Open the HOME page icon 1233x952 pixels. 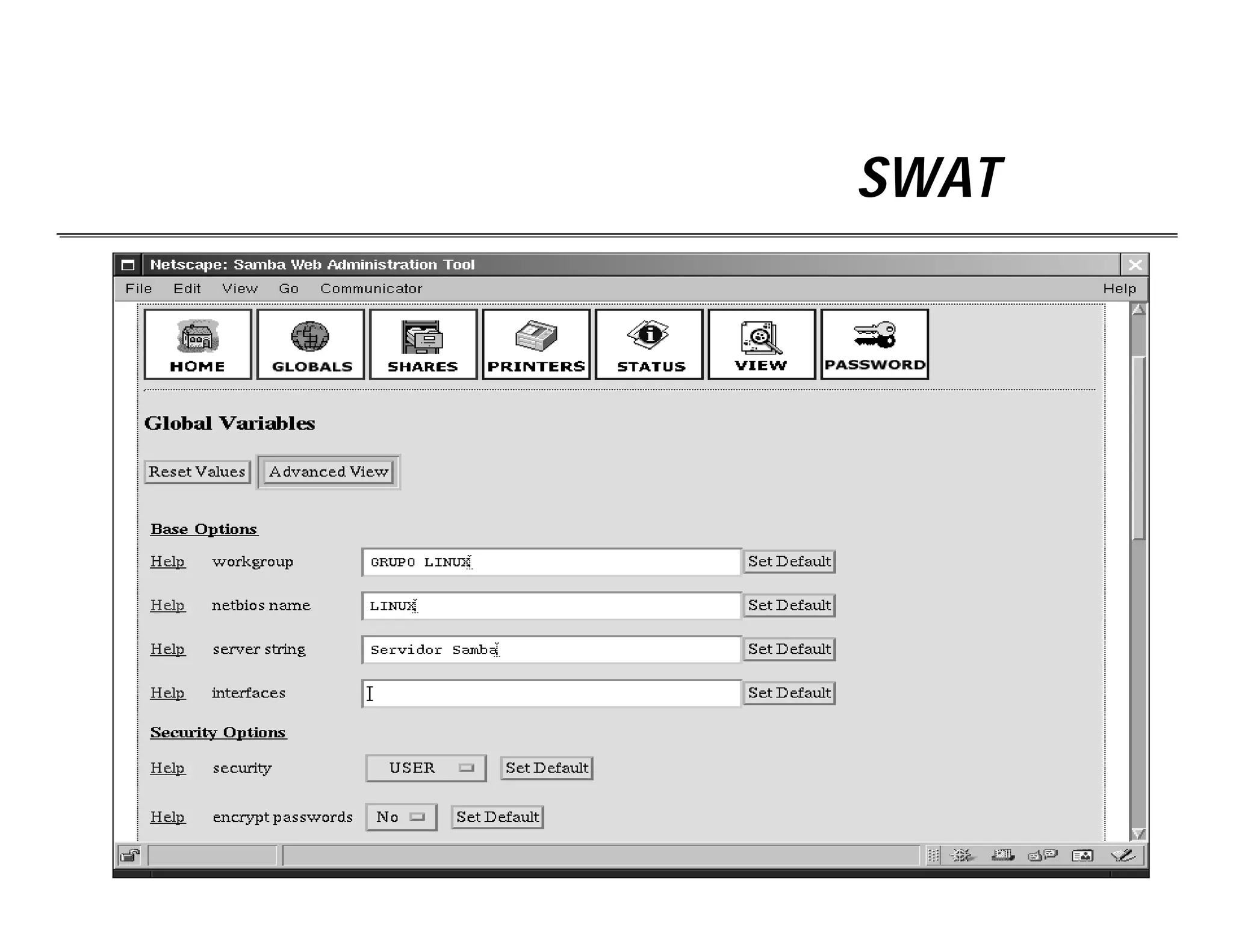tap(197, 344)
